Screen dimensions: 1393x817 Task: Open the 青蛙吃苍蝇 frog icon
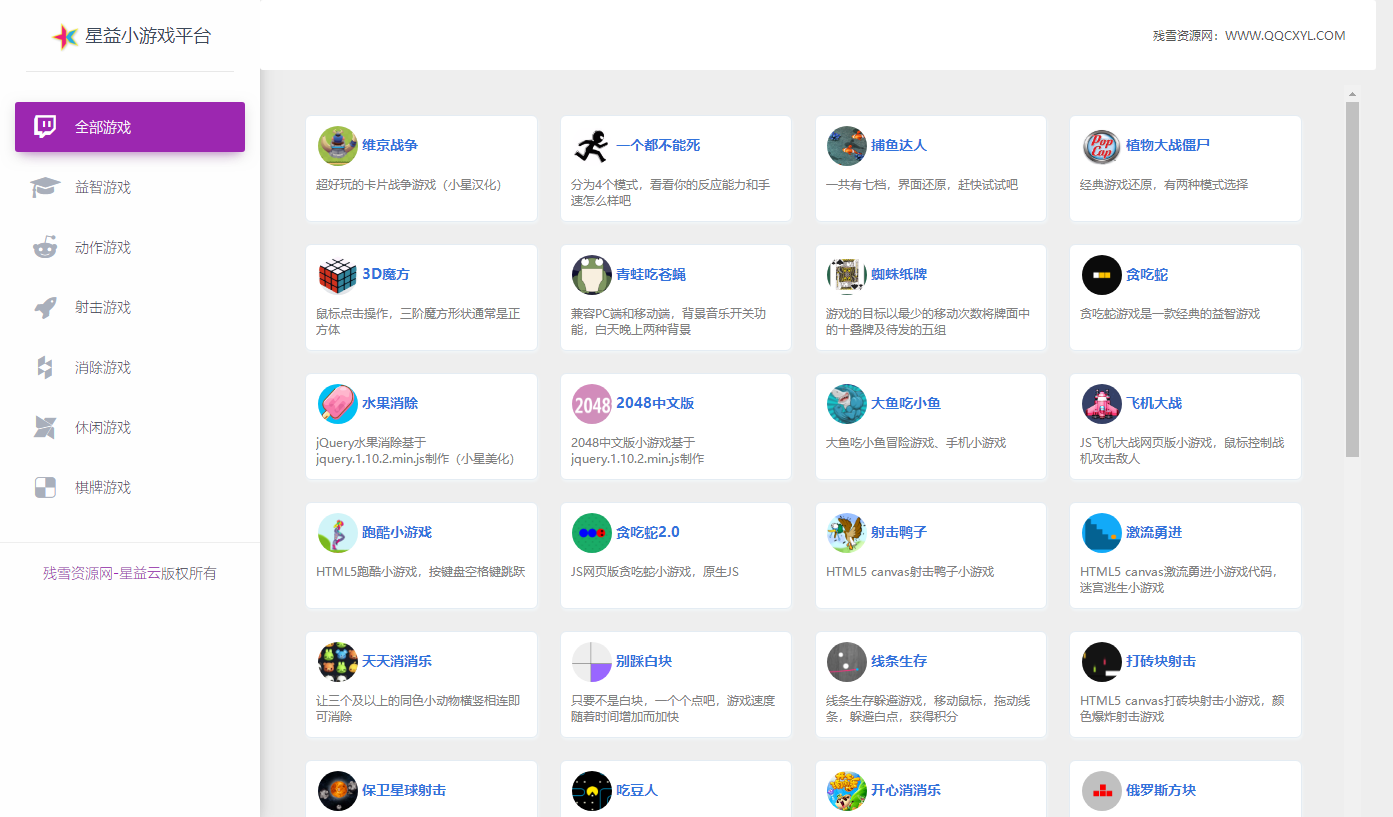(x=591, y=275)
